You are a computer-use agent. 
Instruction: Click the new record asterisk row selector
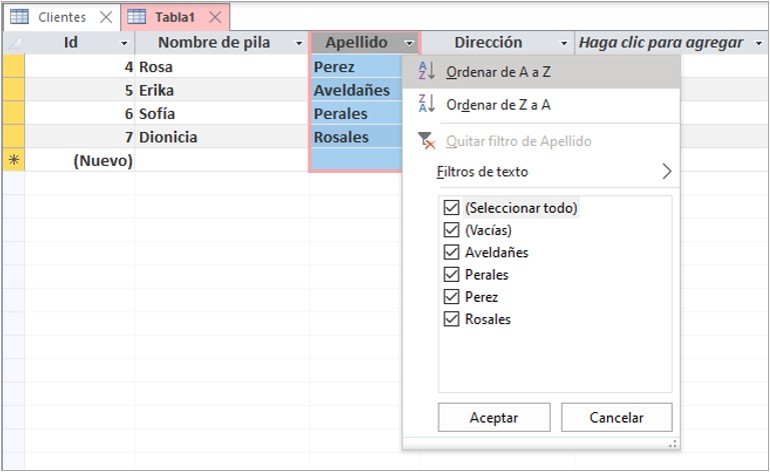pos(14,160)
